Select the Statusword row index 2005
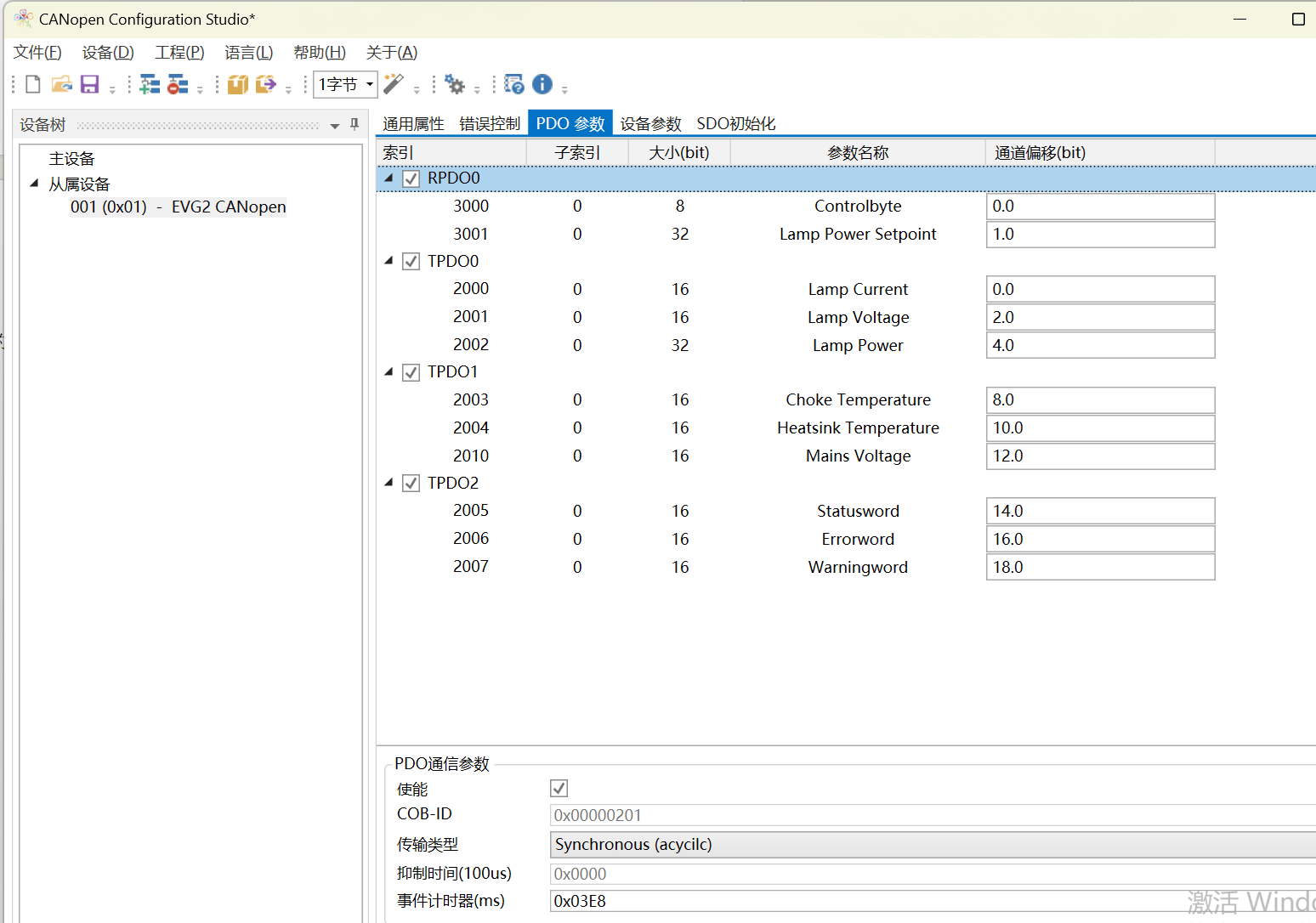This screenshot has width=1316, height=923. click(x=471, y=510)
